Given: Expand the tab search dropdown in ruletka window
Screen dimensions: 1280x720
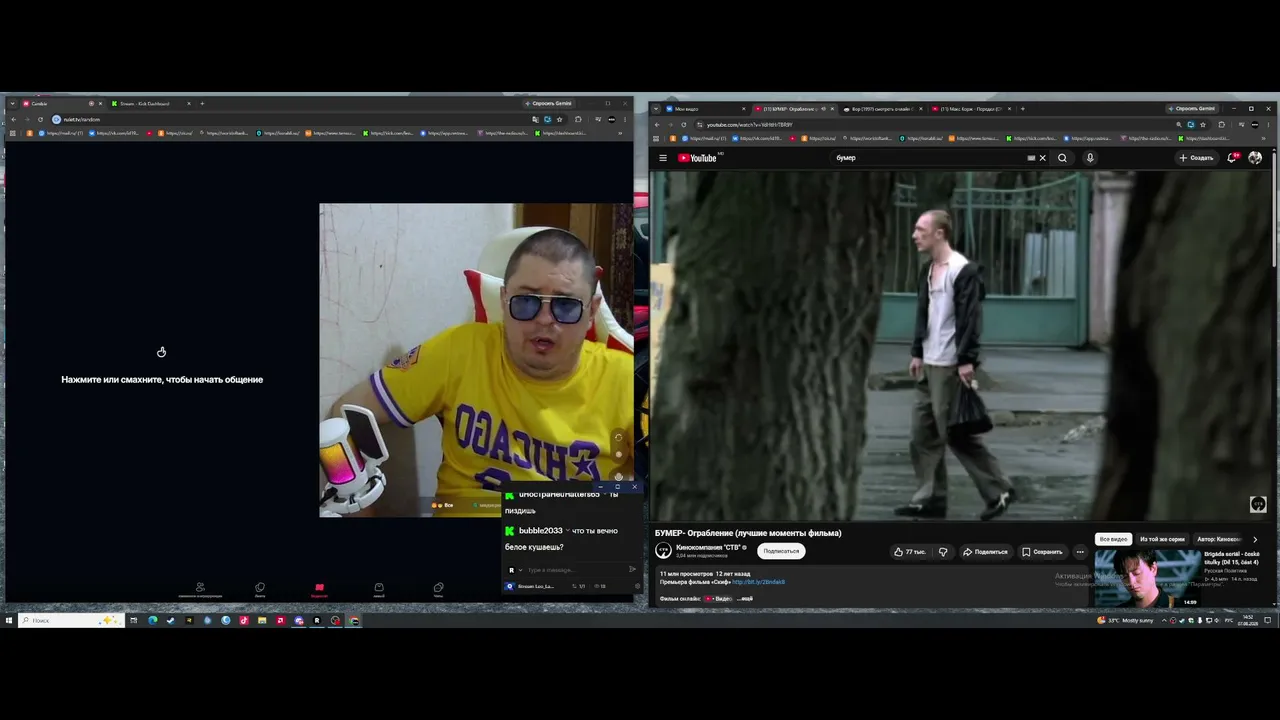Looking at the screenshot, I should tap(11, 103).
